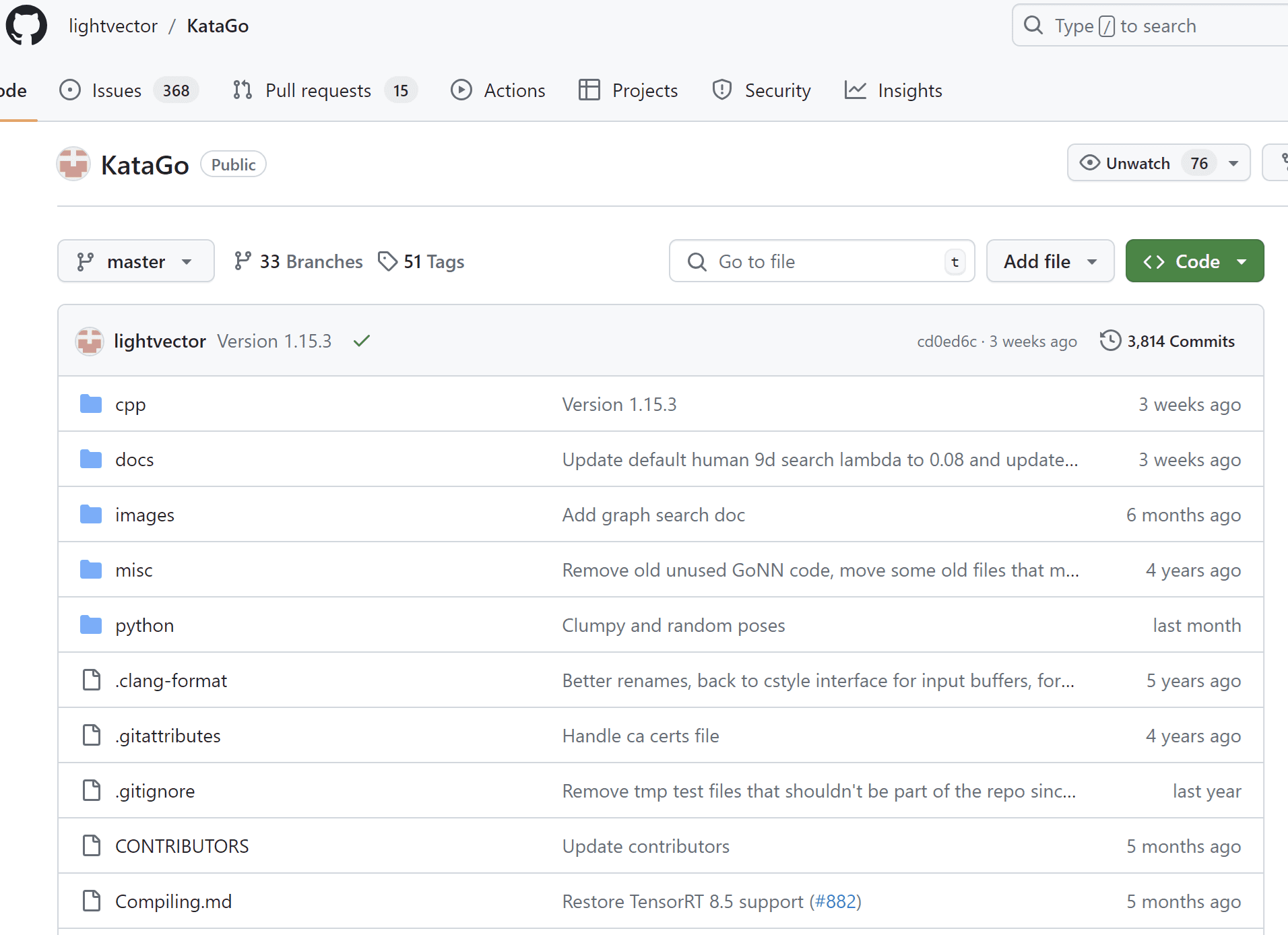Click the KataGo repository title heading
The width and height of the screenshot is (1288, 935).
point(145,164)
